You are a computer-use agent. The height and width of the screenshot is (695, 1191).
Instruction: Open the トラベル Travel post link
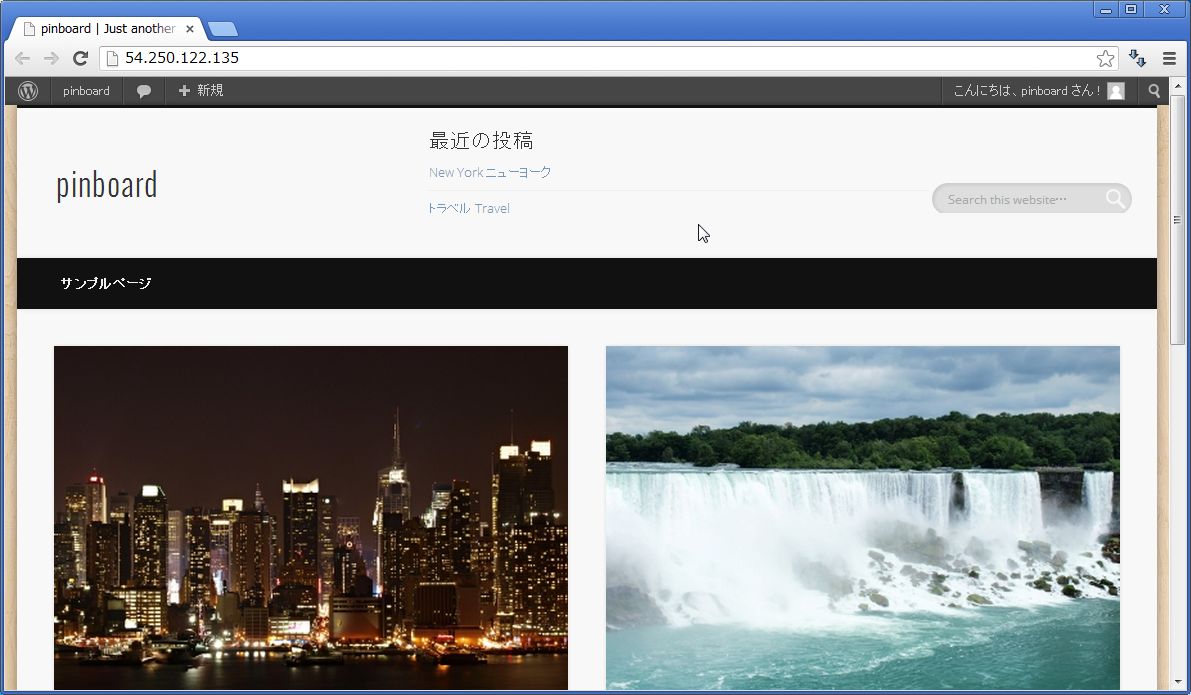coord(469,208)
